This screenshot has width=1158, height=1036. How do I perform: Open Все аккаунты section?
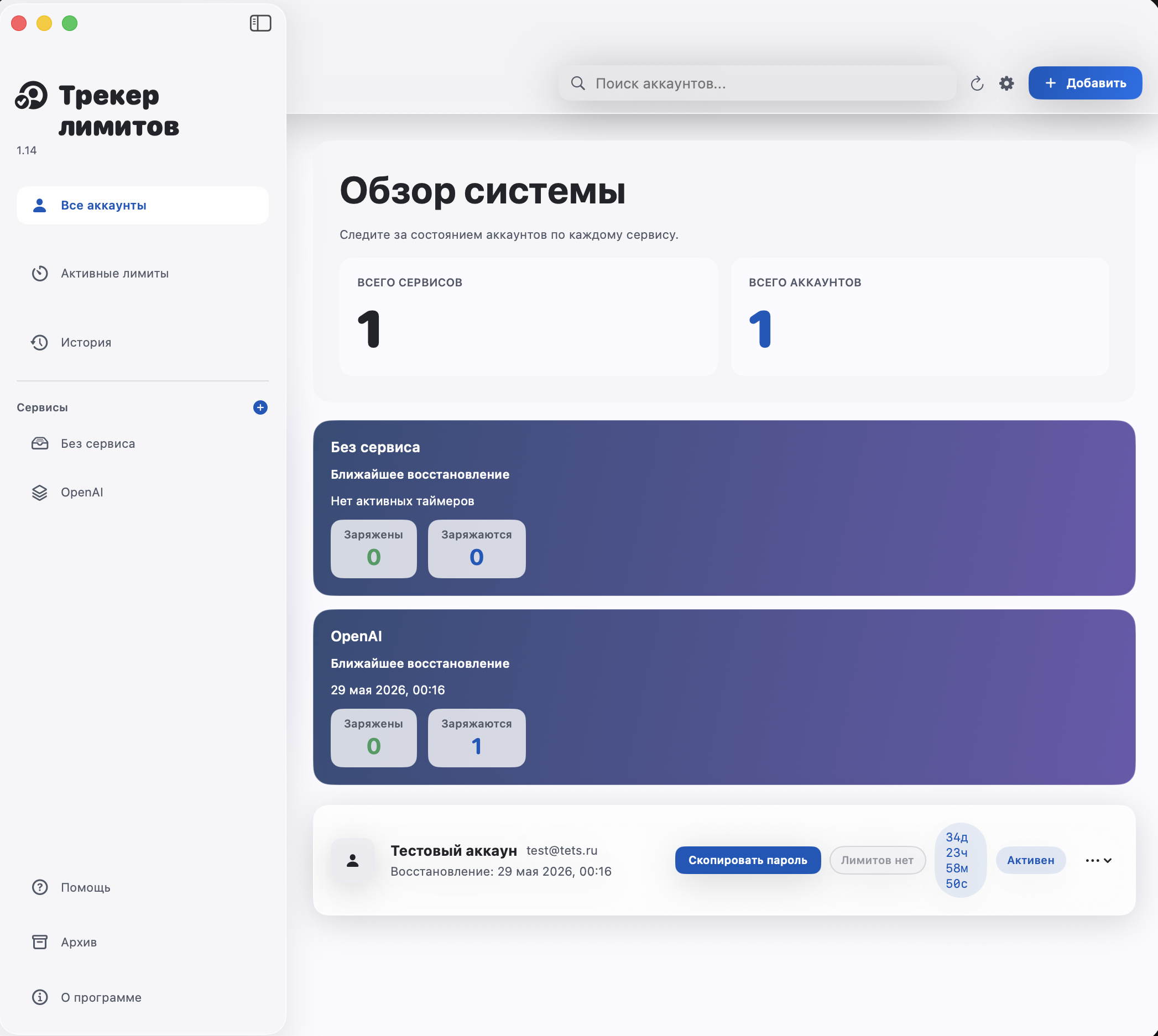click(x=142, y=206)
